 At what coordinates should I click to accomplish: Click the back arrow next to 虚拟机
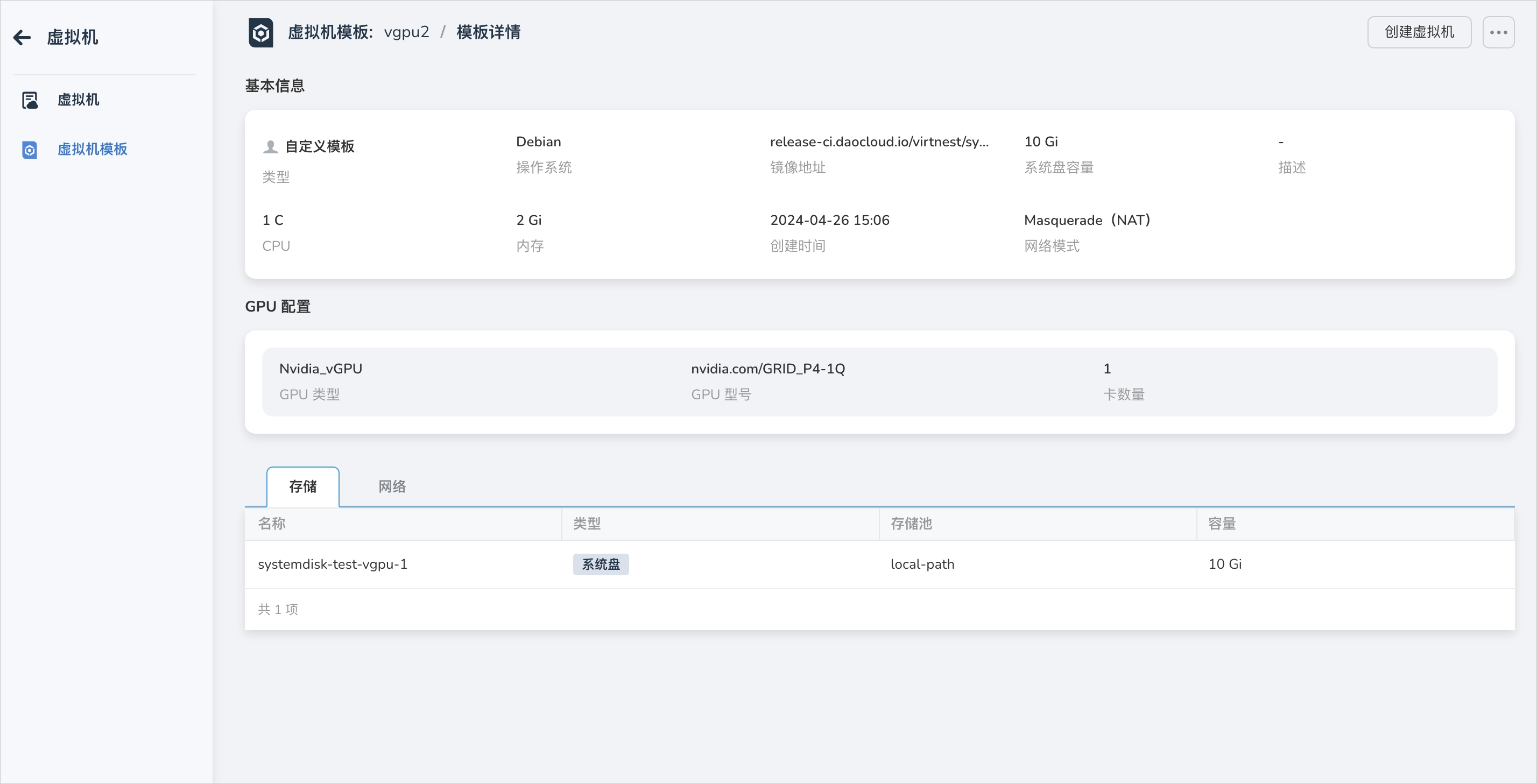click(x=22, y=38)
